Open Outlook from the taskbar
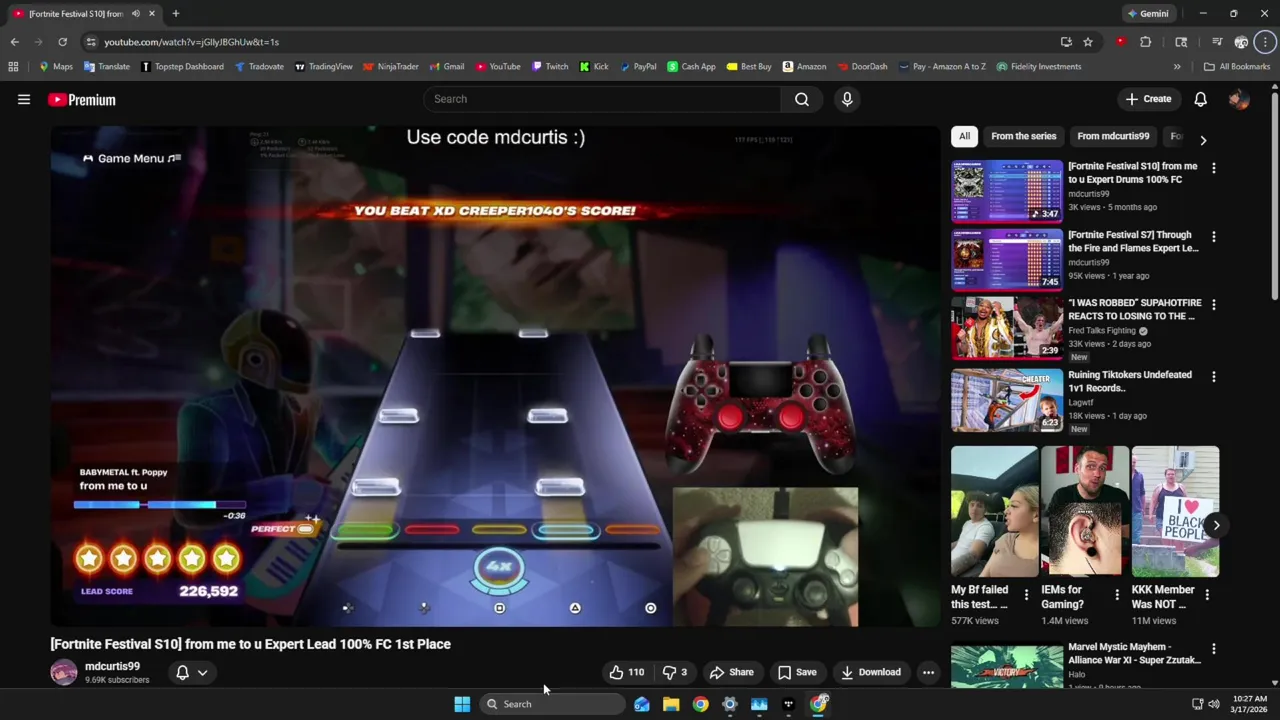Image resolution: width=1280 pixels, height=720 pixels. (641, 704)
